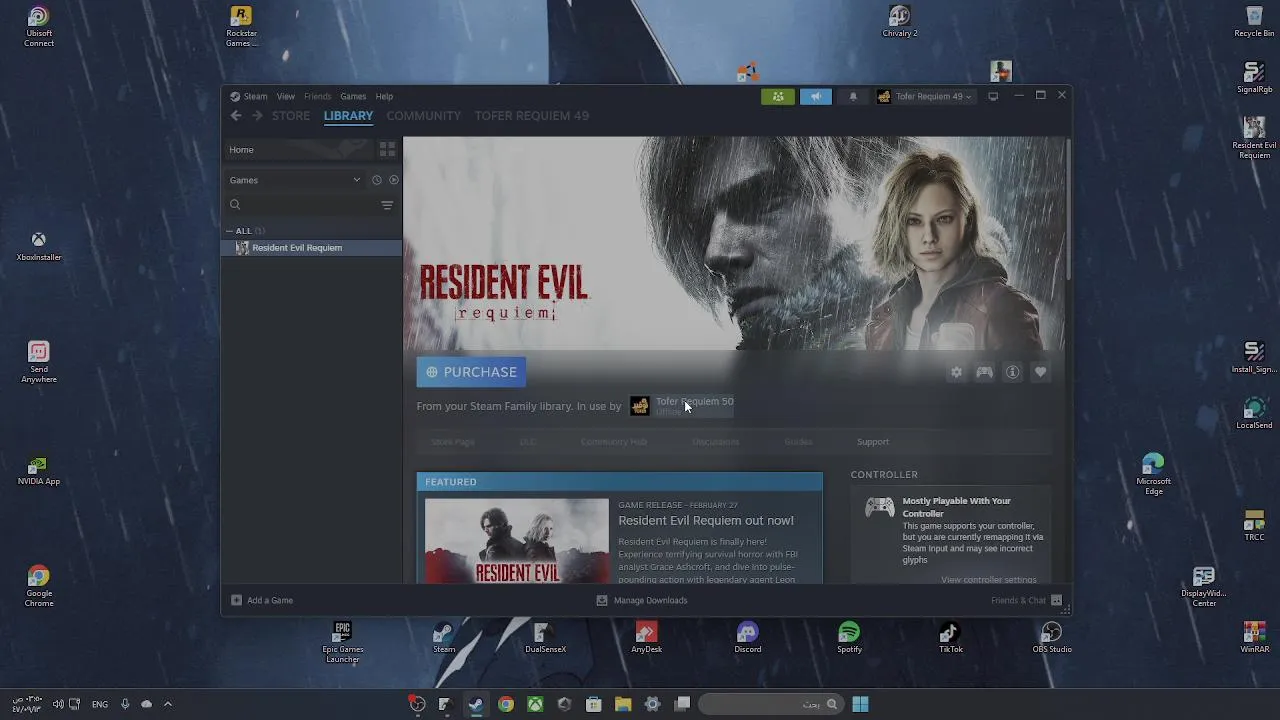Click the Windows Start button
Screen dimensions: 1280x720
point(860,704)
